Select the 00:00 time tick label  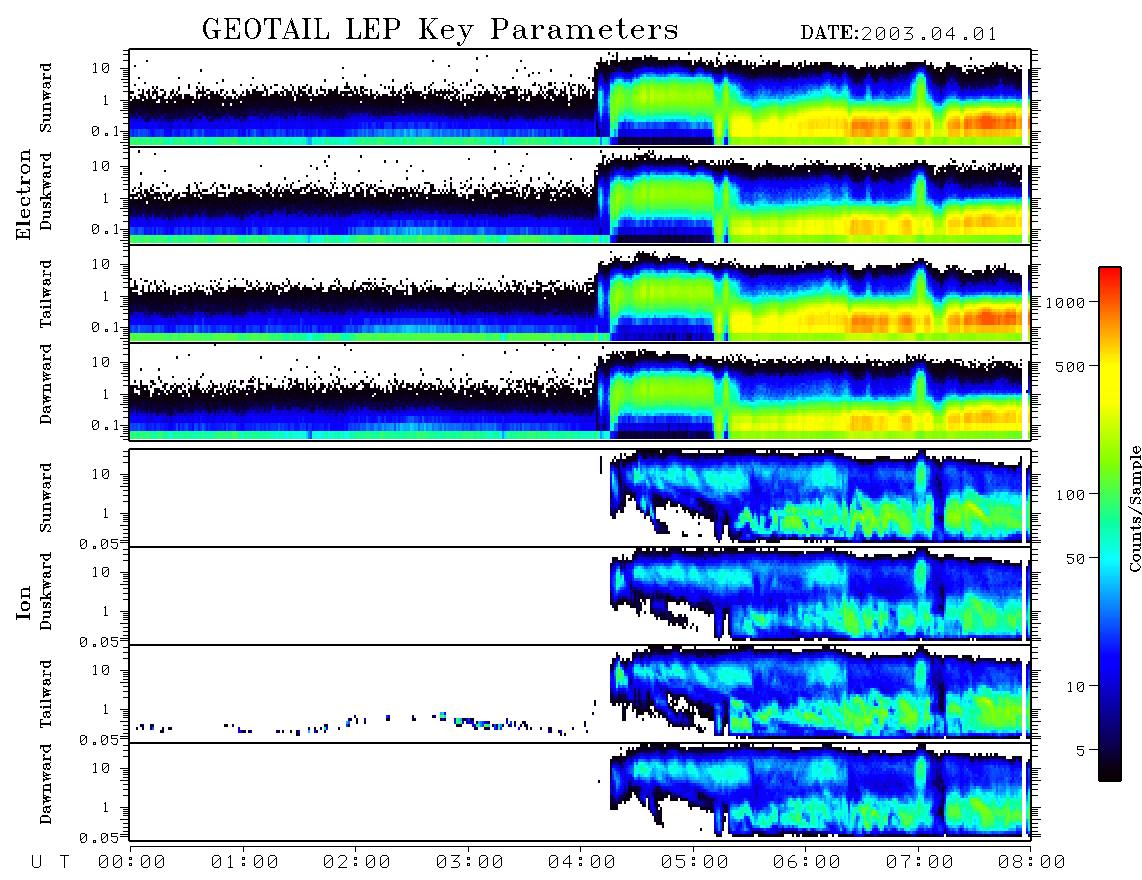[x=132, y=862]
